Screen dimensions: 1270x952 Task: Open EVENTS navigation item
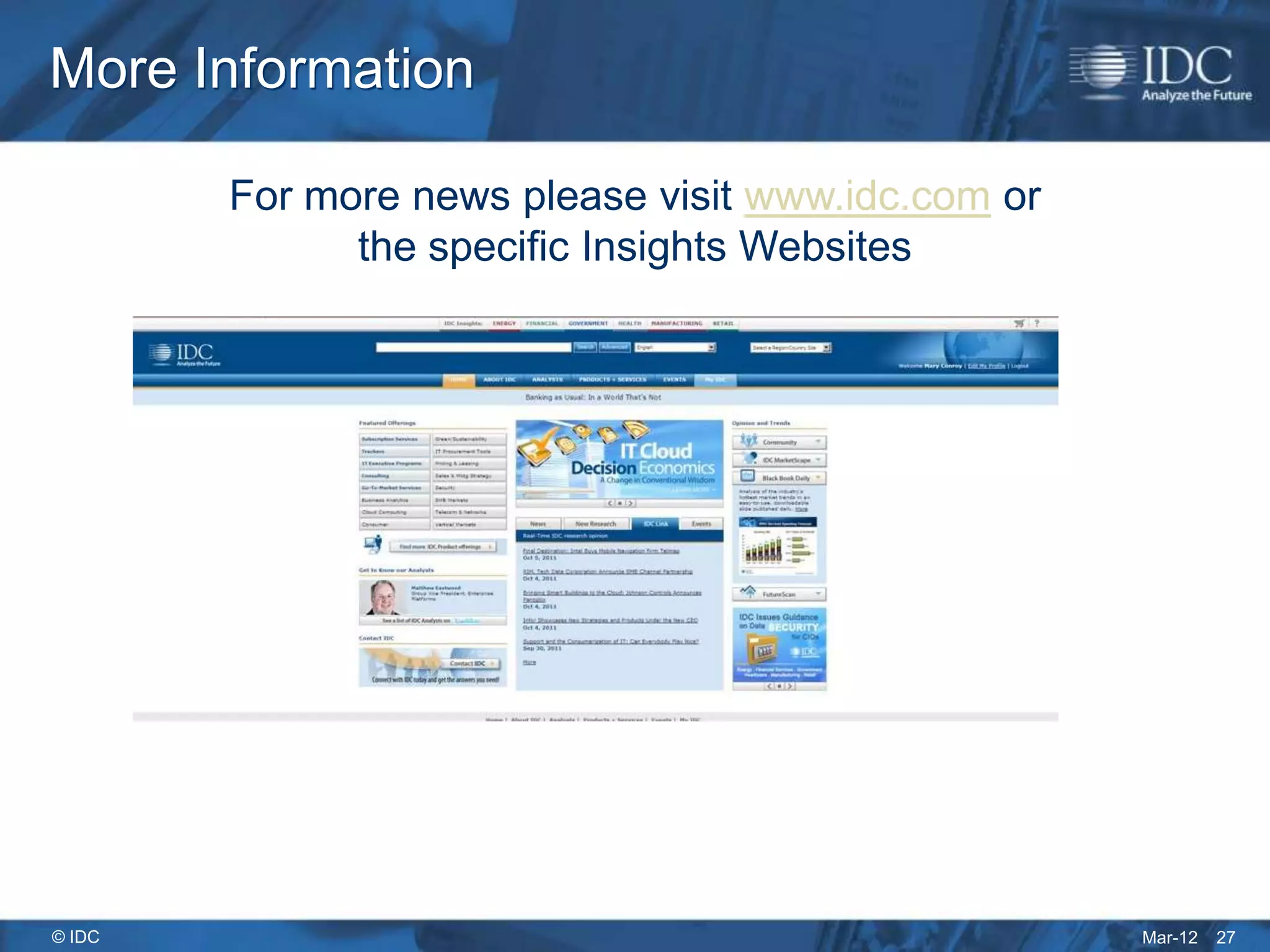[674, 380]
